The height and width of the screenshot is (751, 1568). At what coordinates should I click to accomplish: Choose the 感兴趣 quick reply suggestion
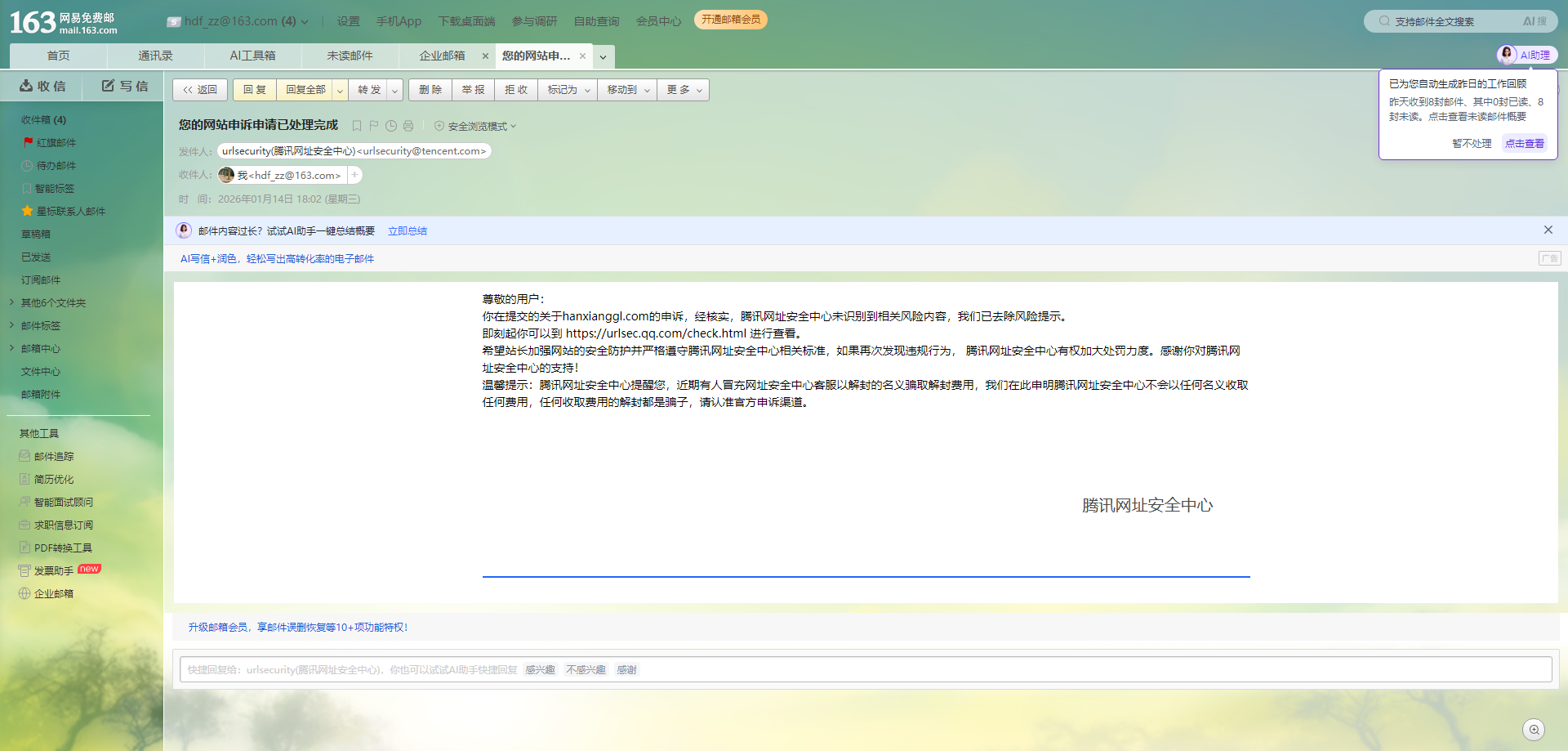pos(540,670)
